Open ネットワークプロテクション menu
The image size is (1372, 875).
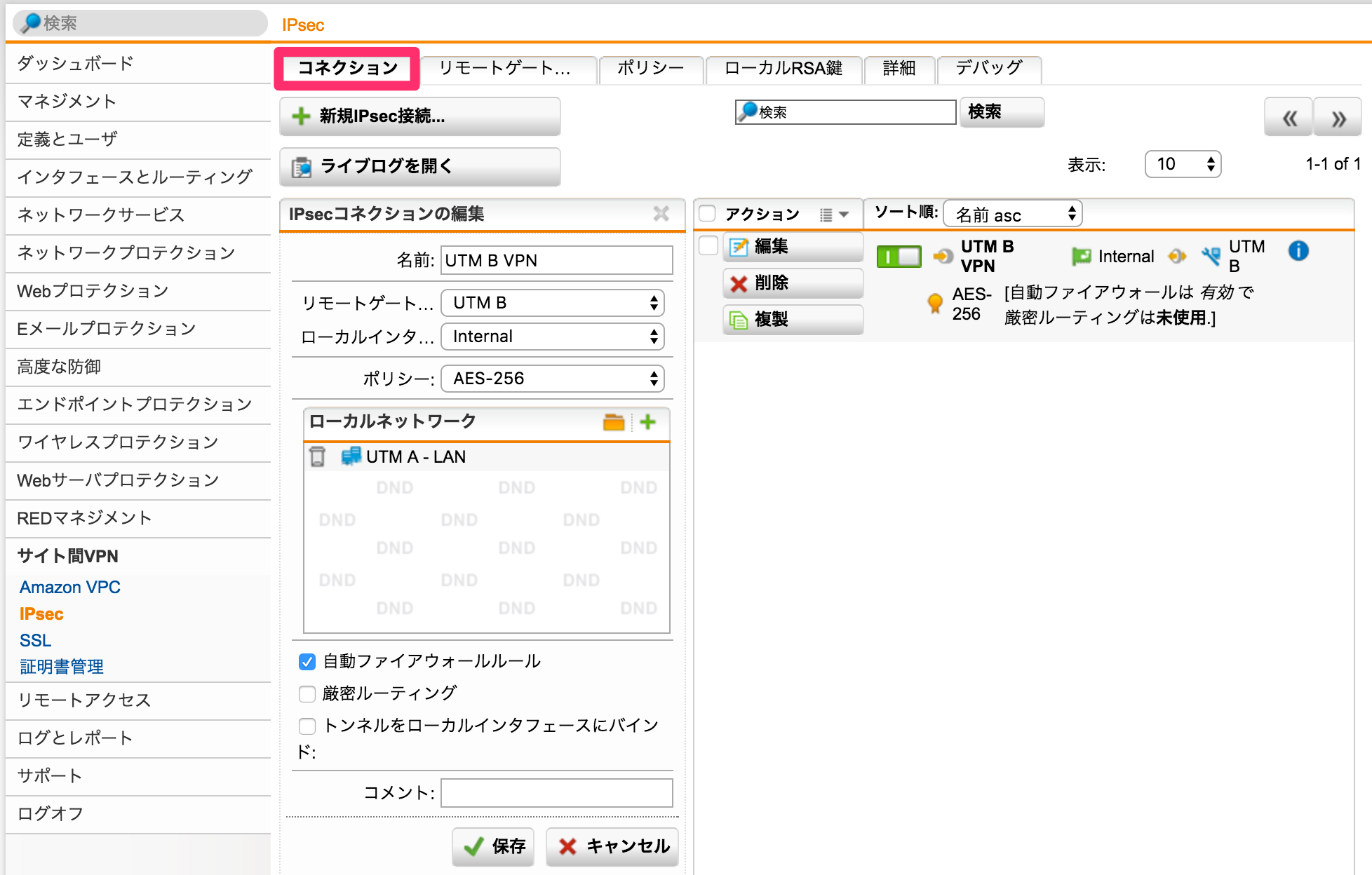(138, 253)
